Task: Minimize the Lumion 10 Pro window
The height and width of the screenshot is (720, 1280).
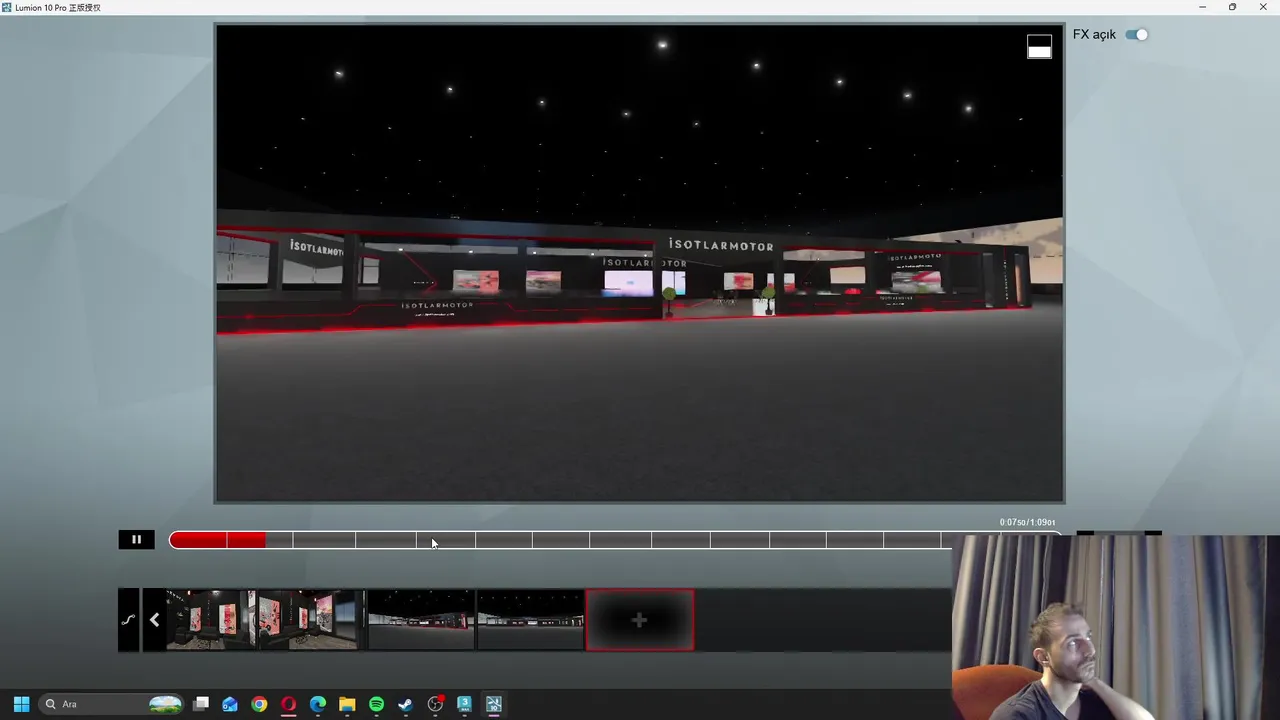Action: click(1202, 7)
